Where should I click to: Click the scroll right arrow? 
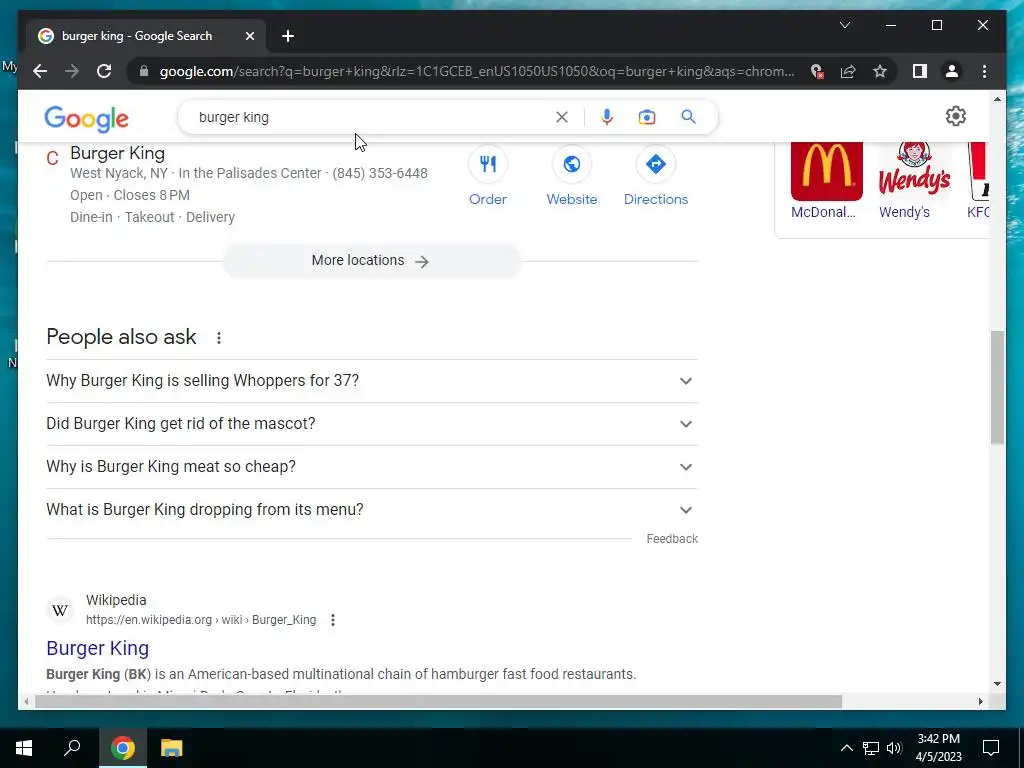pos(980,701)
